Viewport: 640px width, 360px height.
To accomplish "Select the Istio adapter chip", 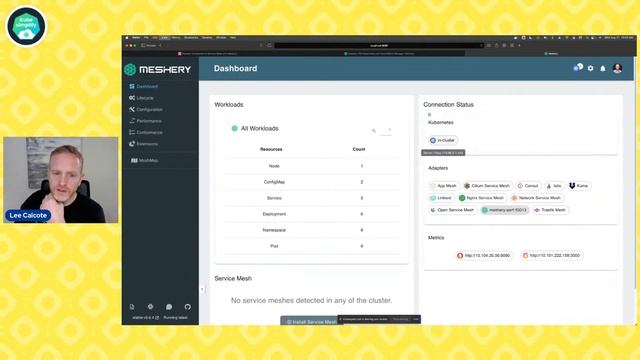I will click(554, 186).
